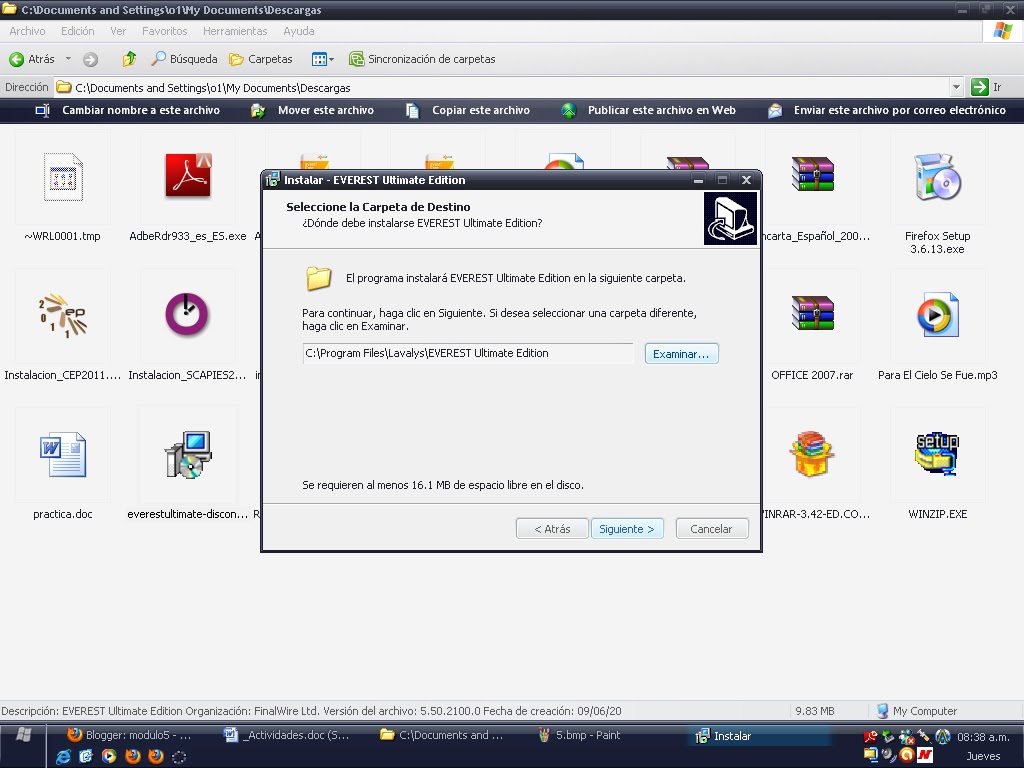This screenshot has height=768, width=1024.
Task: Click Cambiar nombre a este archivo
Action: tap(128, 110)
